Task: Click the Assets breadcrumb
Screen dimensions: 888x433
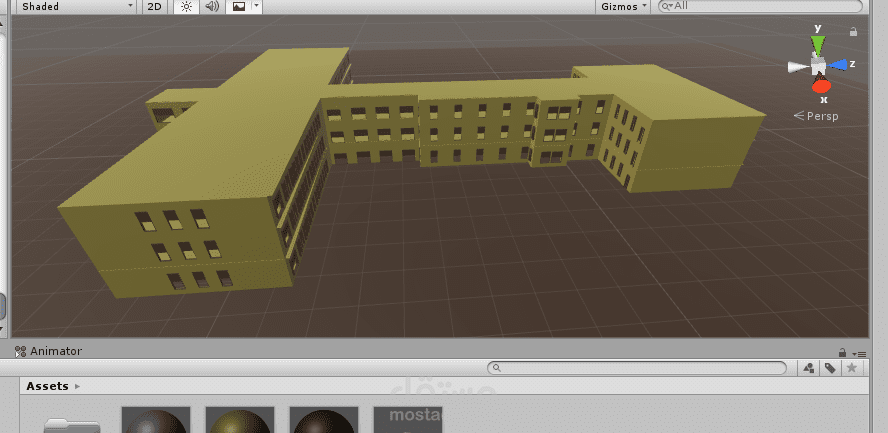Action: 48,386
